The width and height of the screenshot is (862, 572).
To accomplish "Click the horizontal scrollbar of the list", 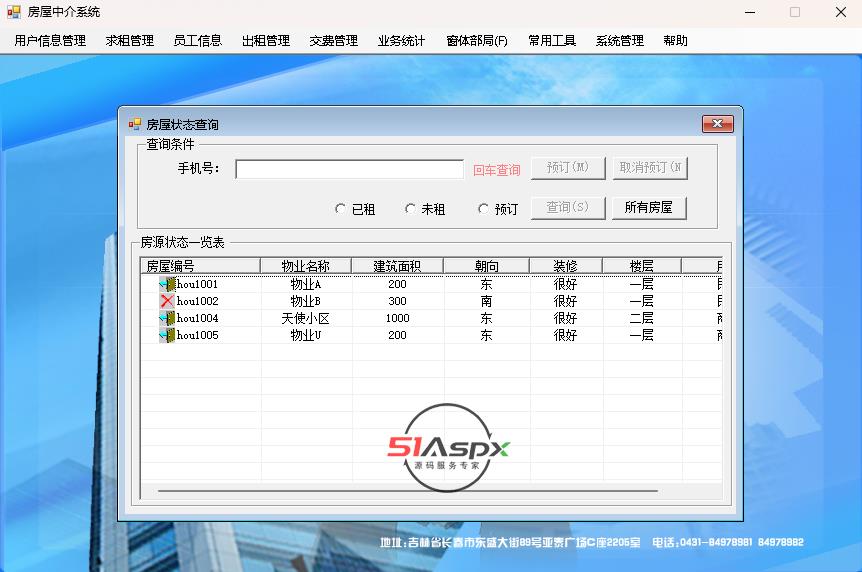I will click(407, 491).
